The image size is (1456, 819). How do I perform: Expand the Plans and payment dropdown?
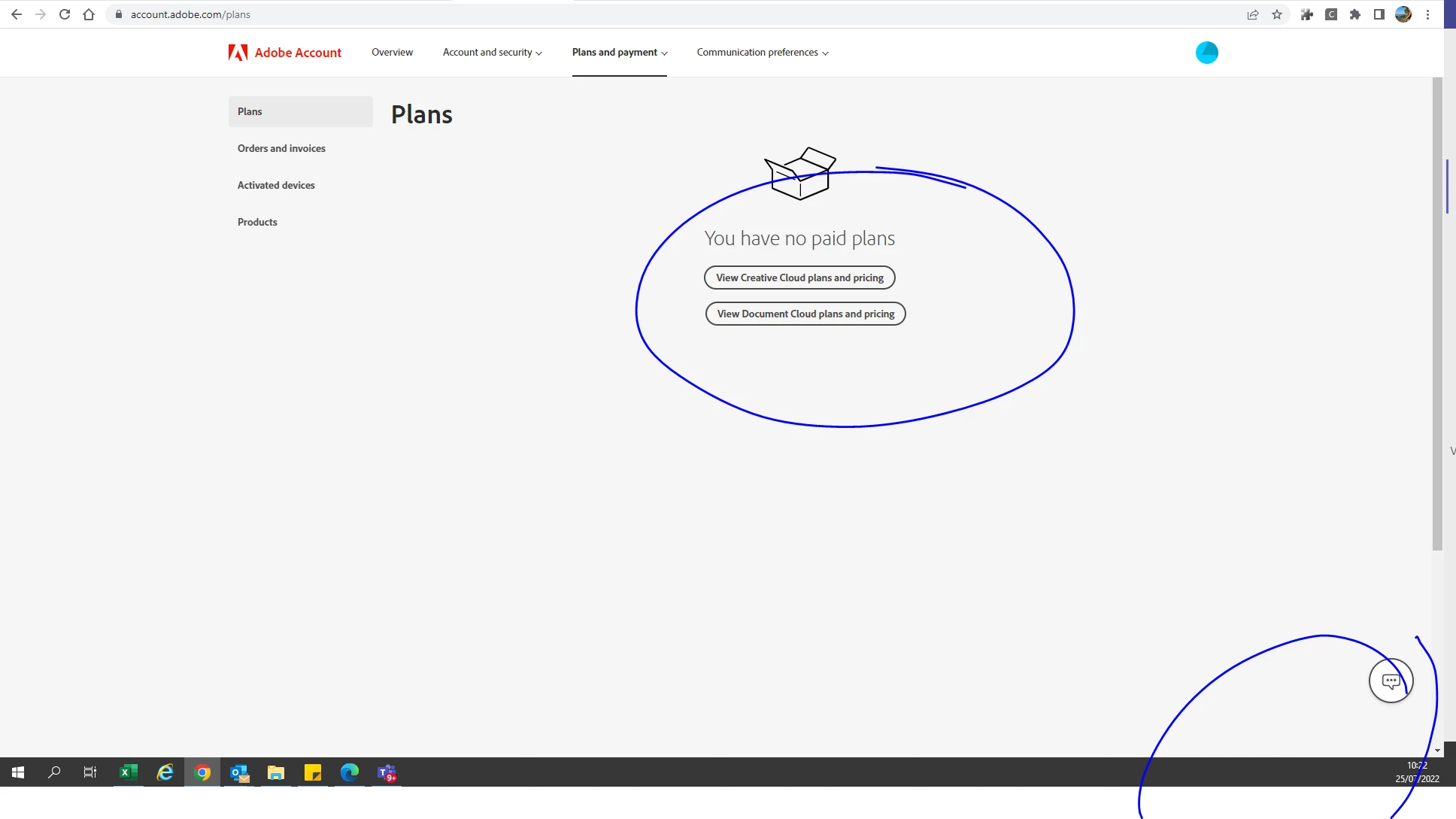click(x=619, y=53)
